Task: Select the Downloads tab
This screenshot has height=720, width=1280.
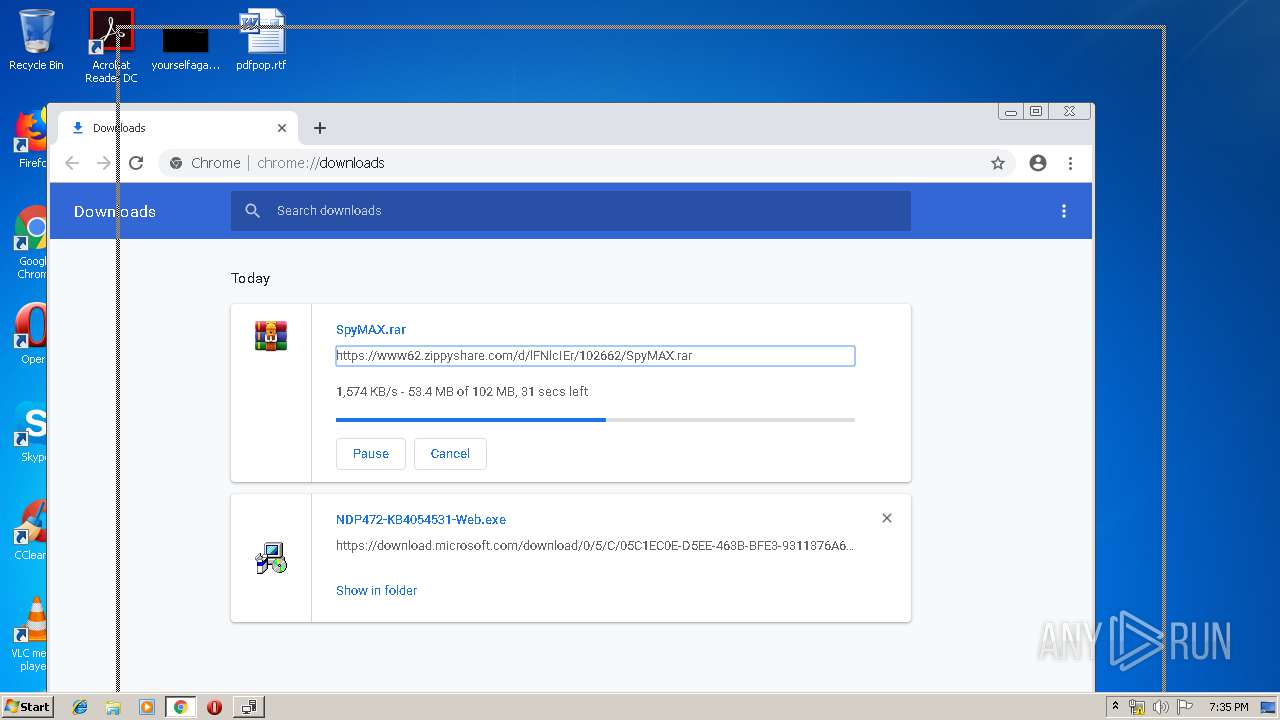Action: (178, 128)
